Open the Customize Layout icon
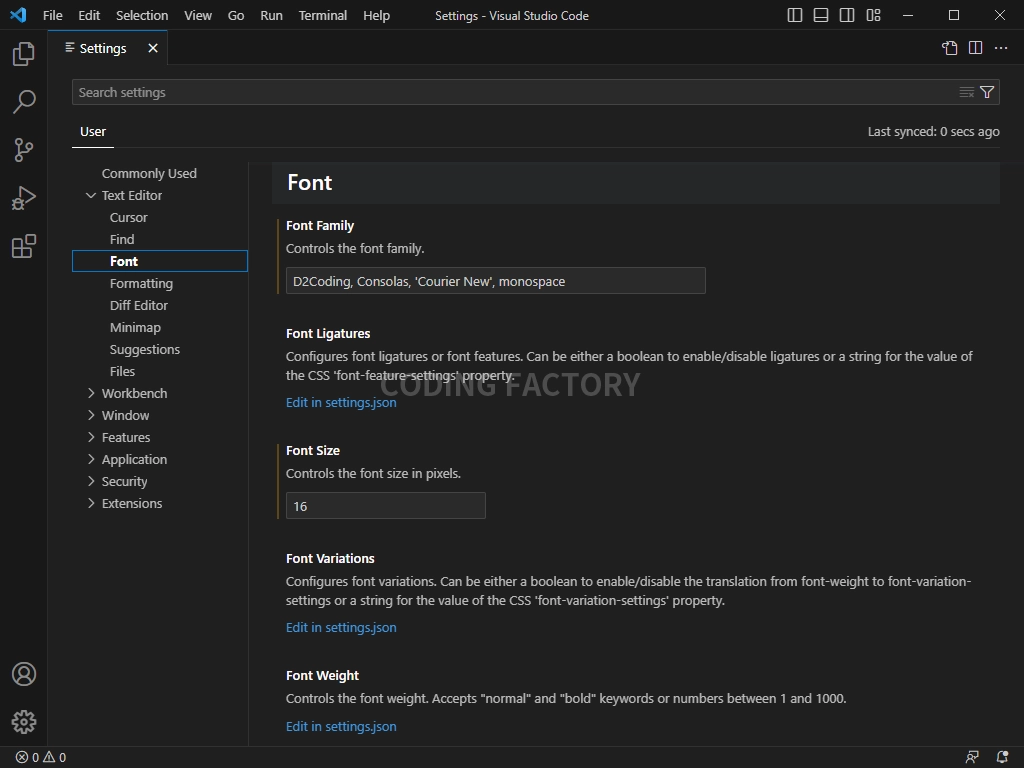Image resolution: width=1024 pixels, height=768 pixels. click(873, 15)
